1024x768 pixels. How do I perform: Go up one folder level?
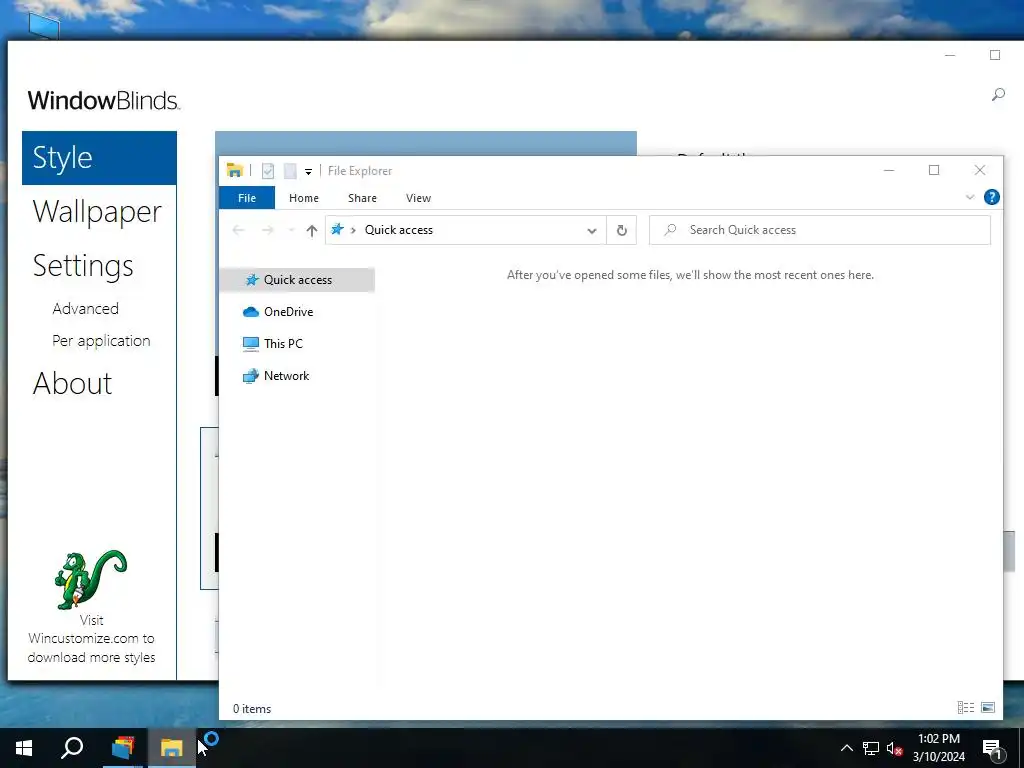pyautogui.click(x=312, y=230)
